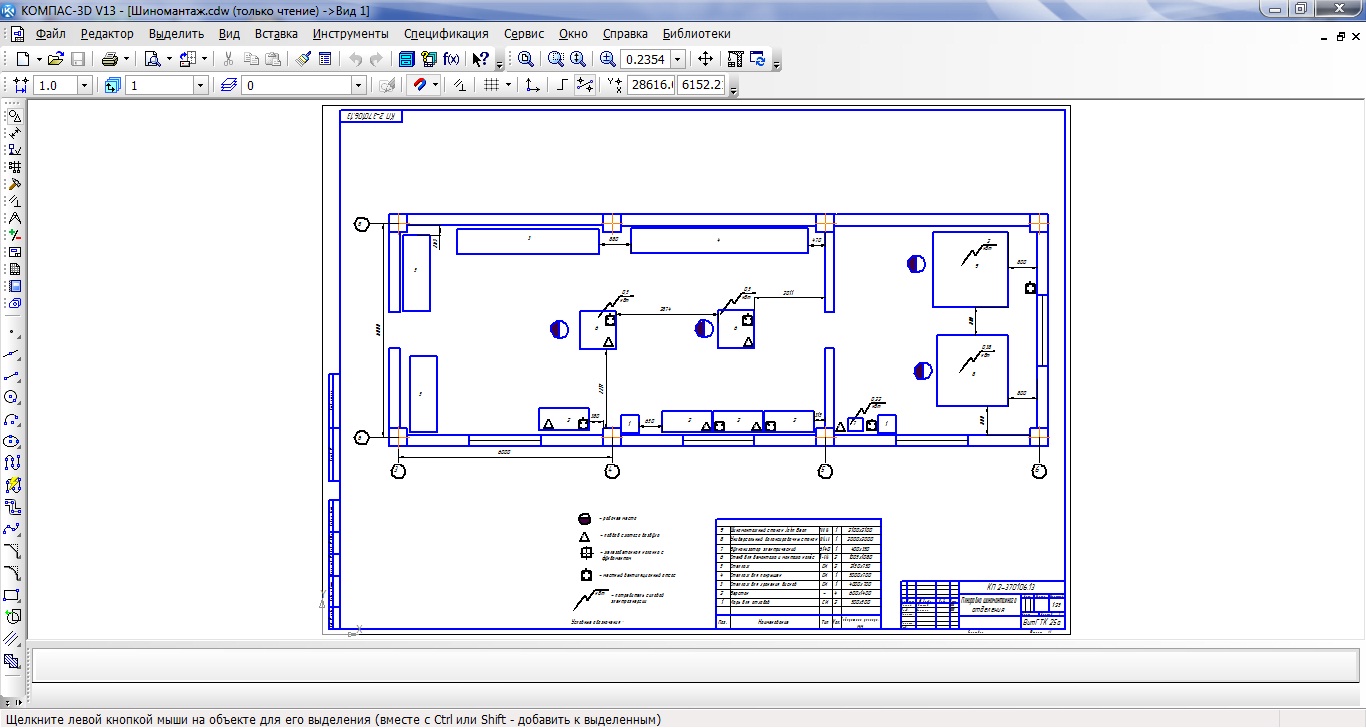1366x728 pixels.
Task: Open the f(x) variables icon
Action: pyautogui.click(x=451, y=59)
